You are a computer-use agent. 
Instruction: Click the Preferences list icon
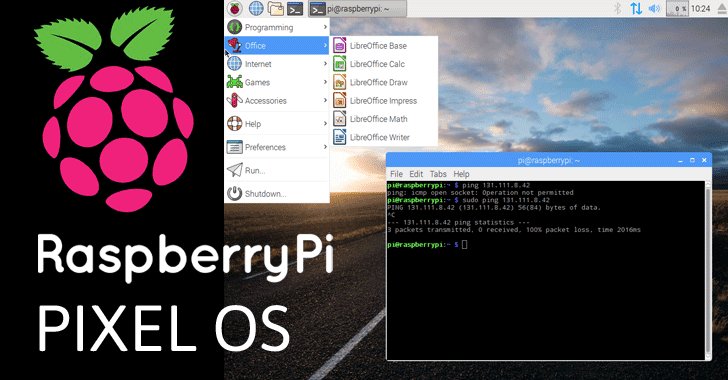[x=234, y=147]
